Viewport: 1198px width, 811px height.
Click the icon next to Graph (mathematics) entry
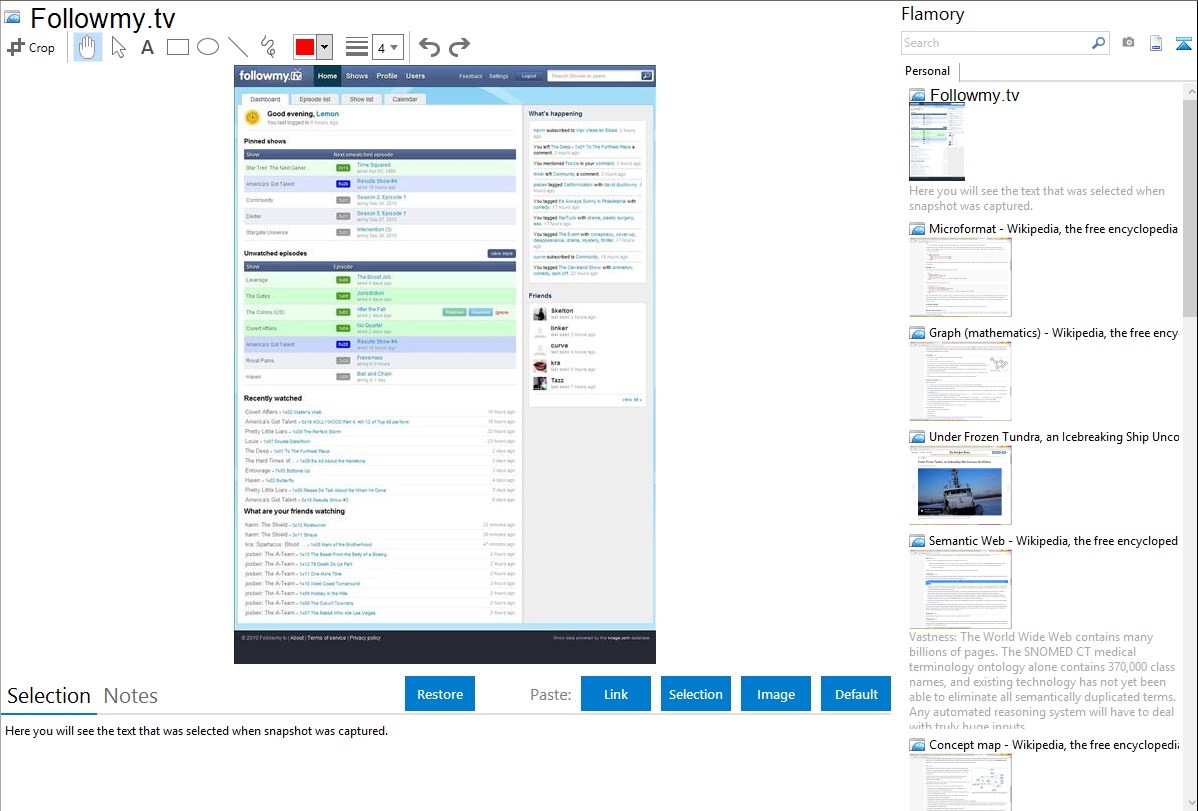(x=917, y=333)
